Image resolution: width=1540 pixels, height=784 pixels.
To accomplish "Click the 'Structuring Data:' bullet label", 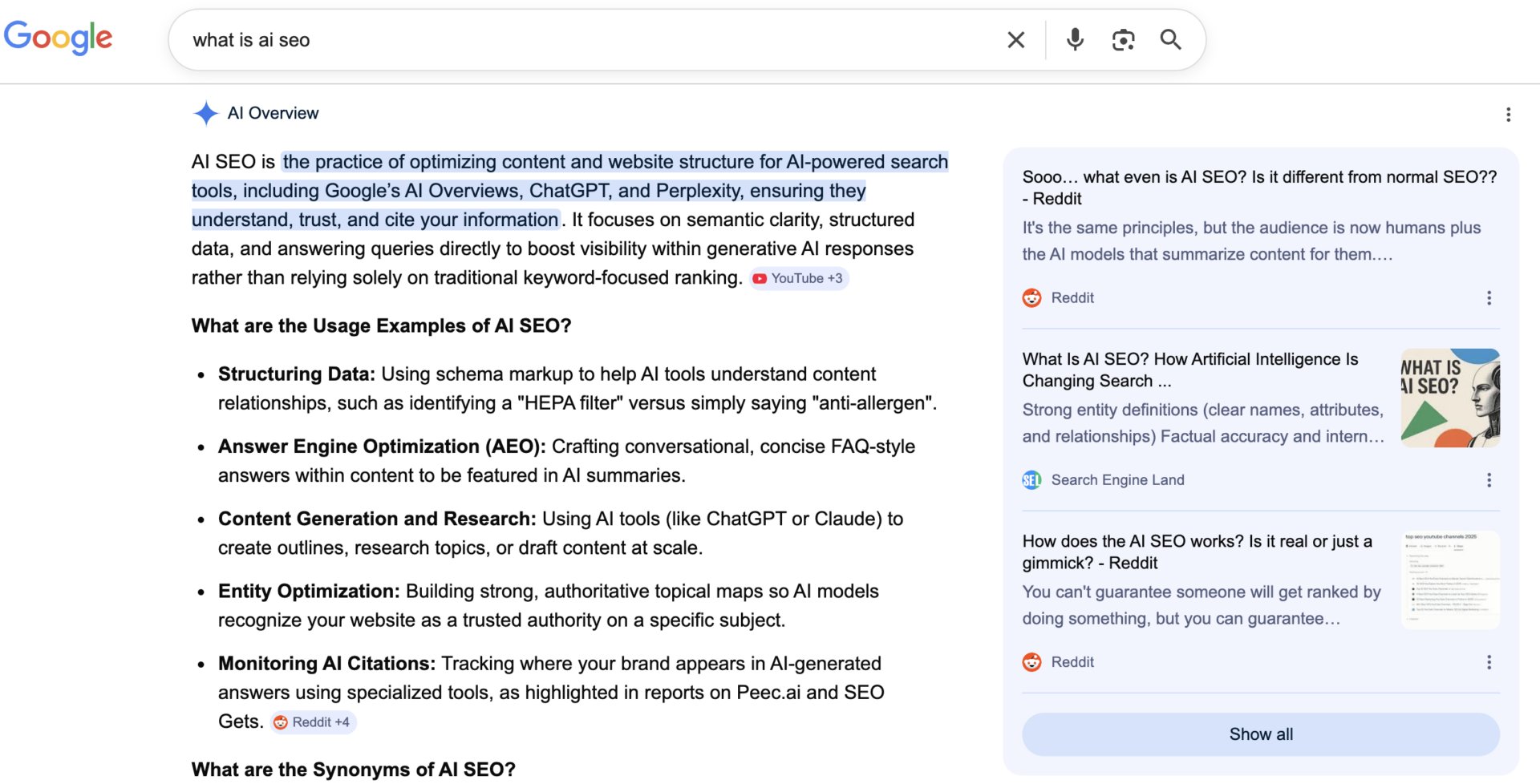I will [x=297, y=374].
